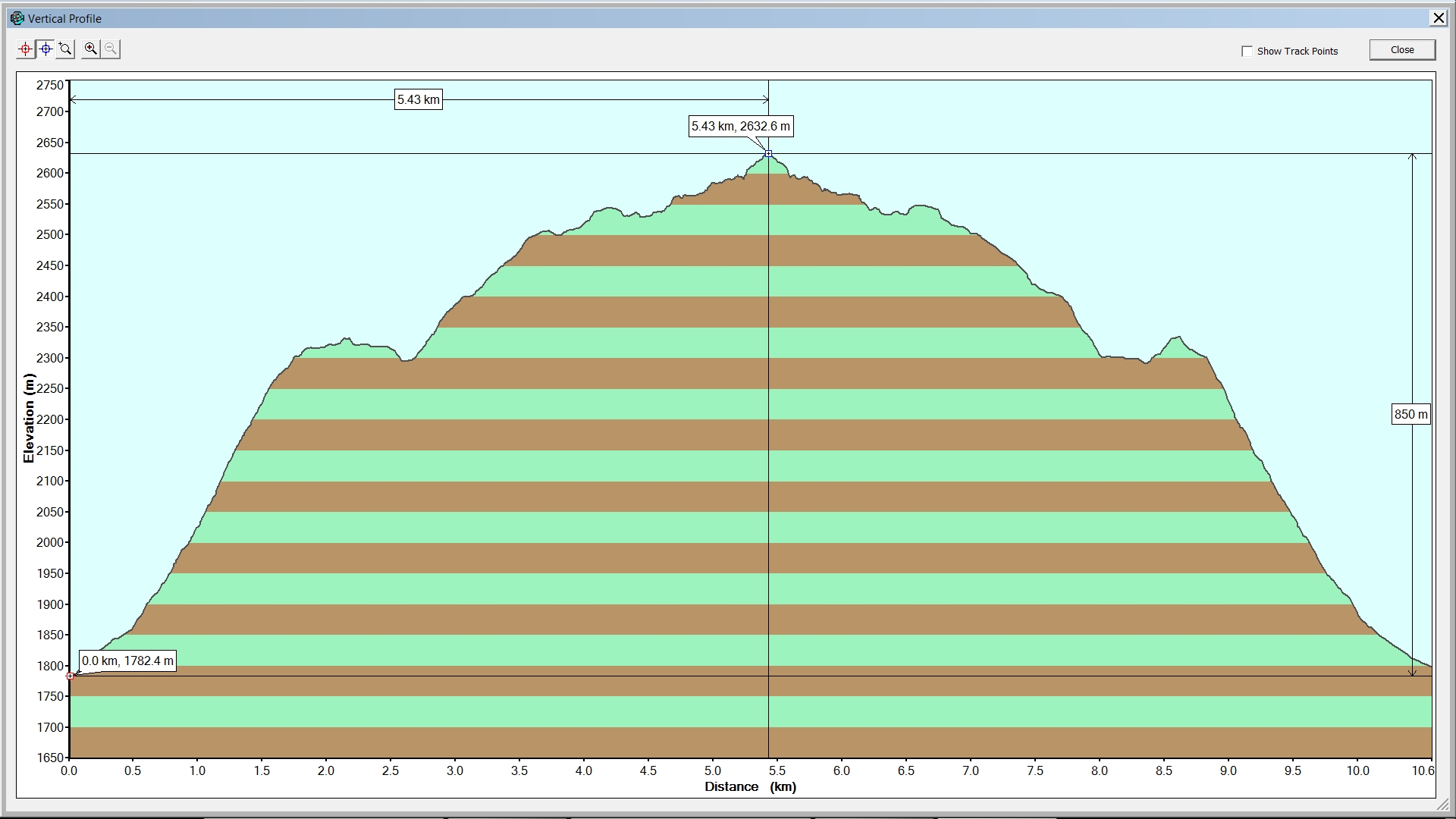
Task: Click the 5.43 km distance label
Action: point(418,99)
